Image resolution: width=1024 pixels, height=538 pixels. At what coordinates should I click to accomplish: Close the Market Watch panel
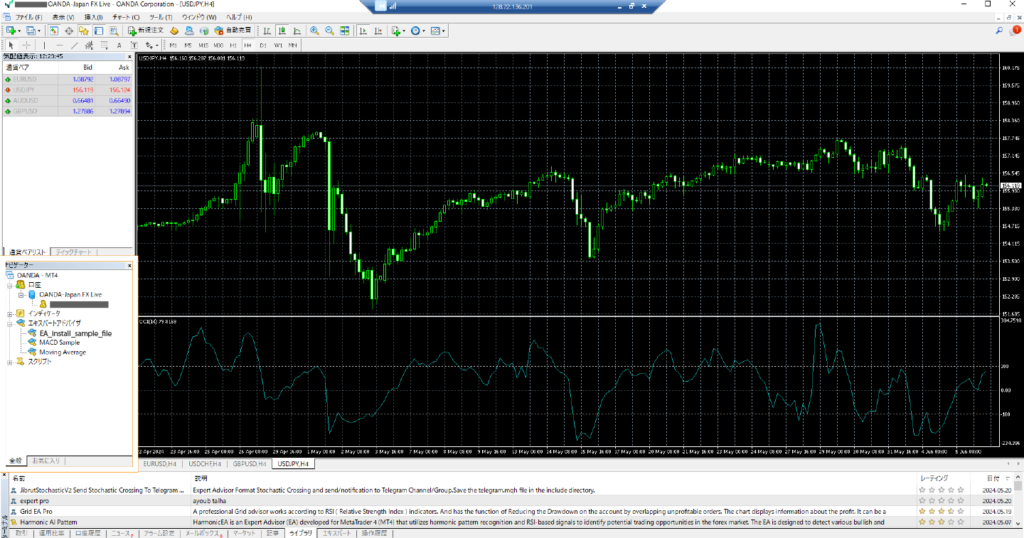(x=129, y=57)
